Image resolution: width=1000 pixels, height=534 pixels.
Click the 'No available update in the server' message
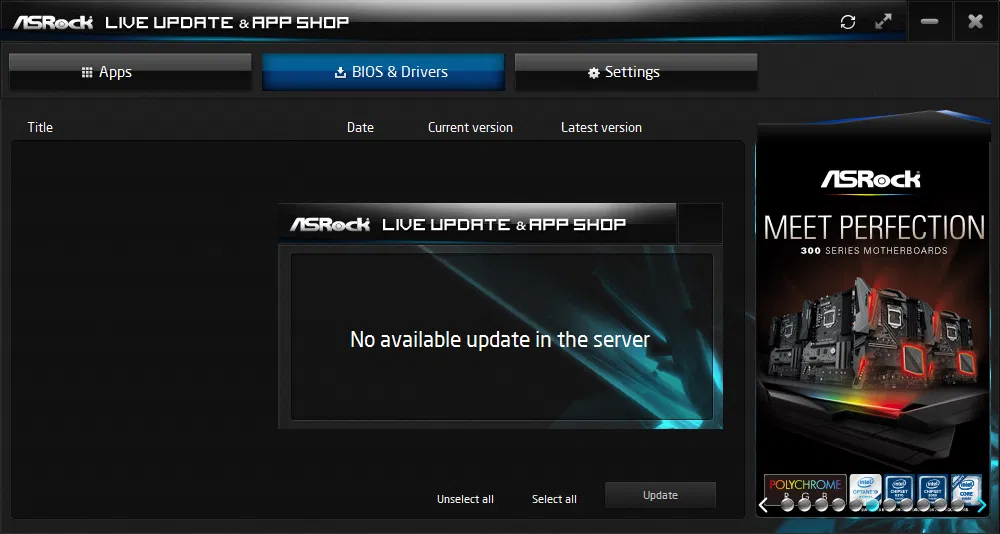[500, 339]
